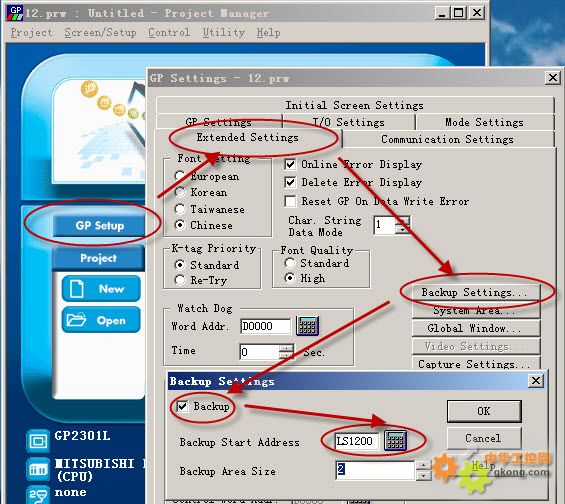The image size is (565, 504).
Task: Switch to Communication Settings tab
Action: pyautogui.click(x=447, y=139)
